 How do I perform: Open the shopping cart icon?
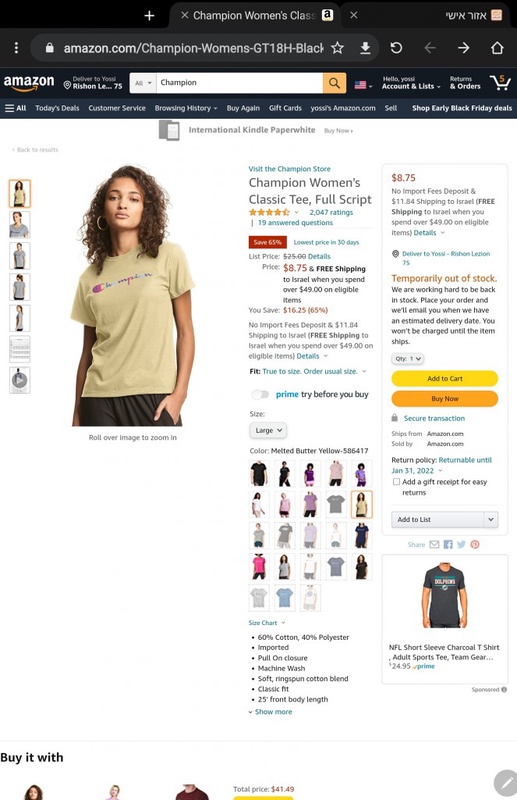tap(500, 82)
